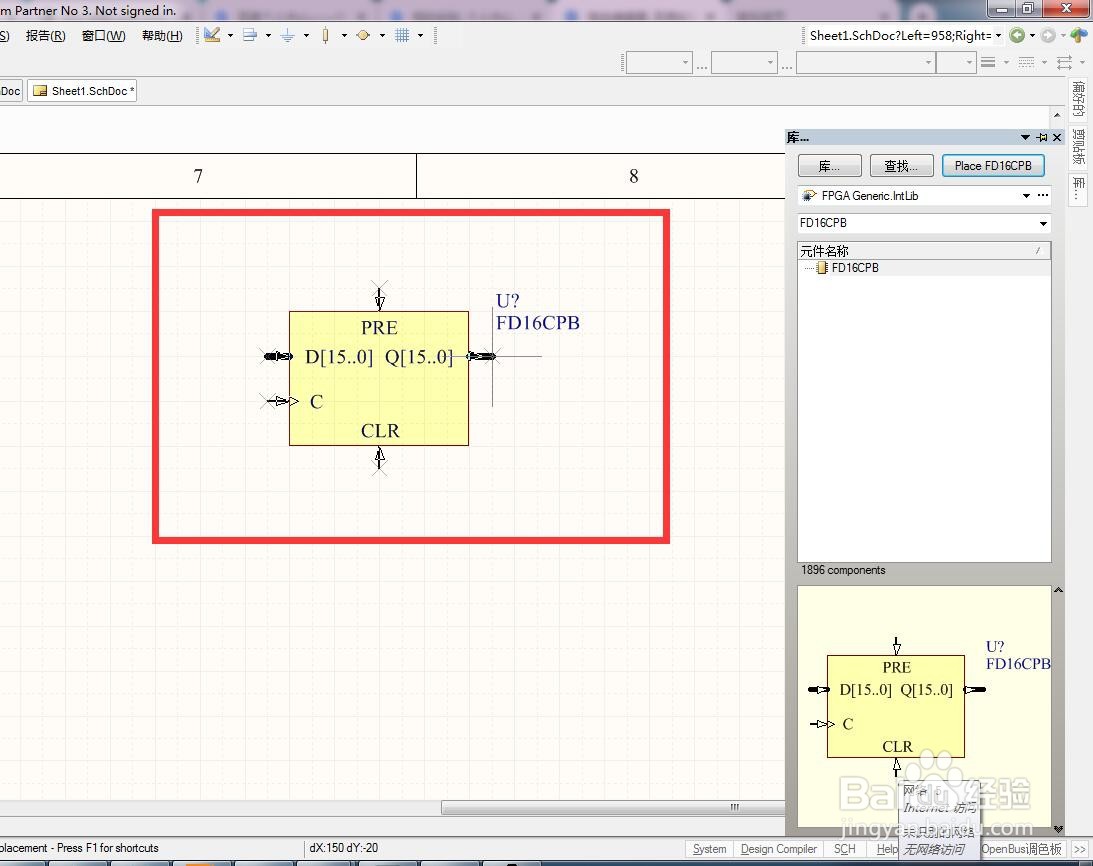
Task: Click the dX:150 dY:-20 status text
Action: [344, 848]
